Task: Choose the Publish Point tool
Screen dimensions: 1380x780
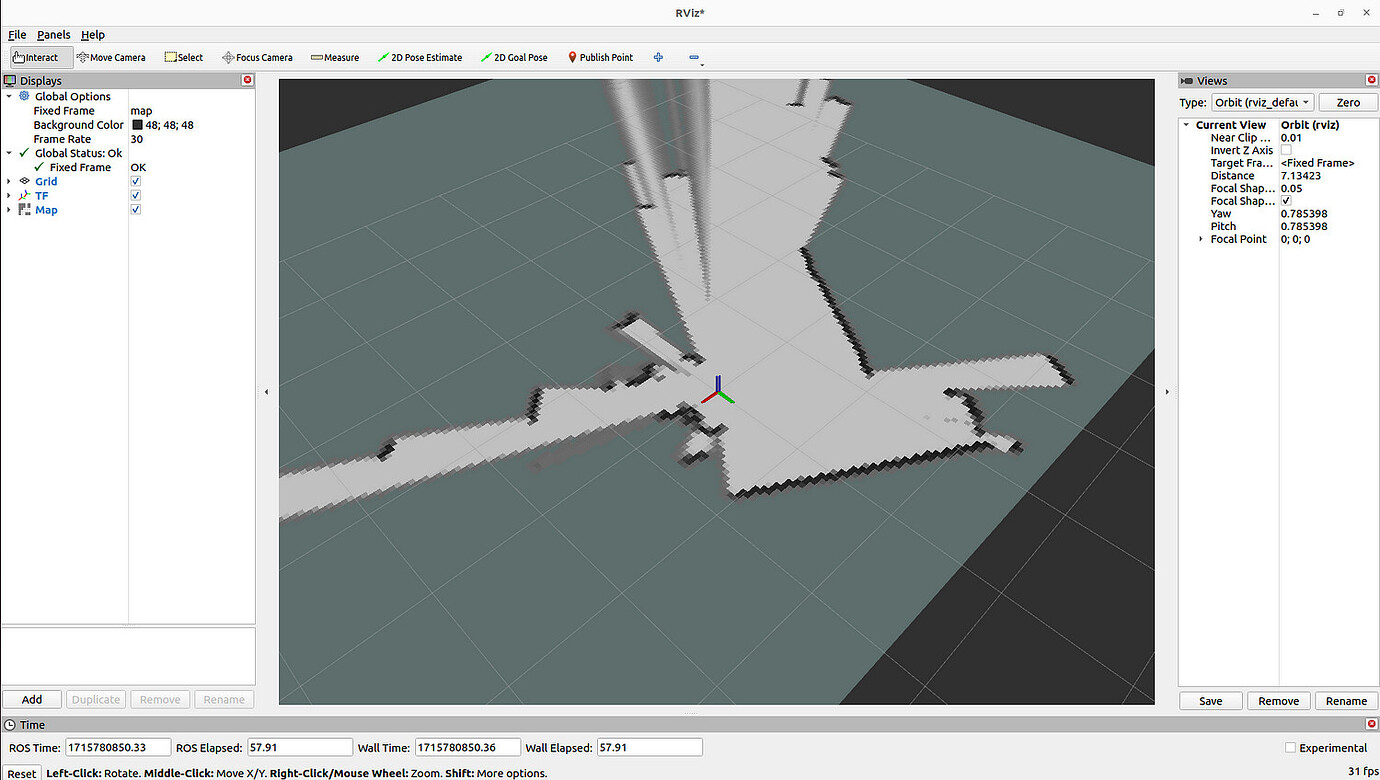Action: pos(600,57)
